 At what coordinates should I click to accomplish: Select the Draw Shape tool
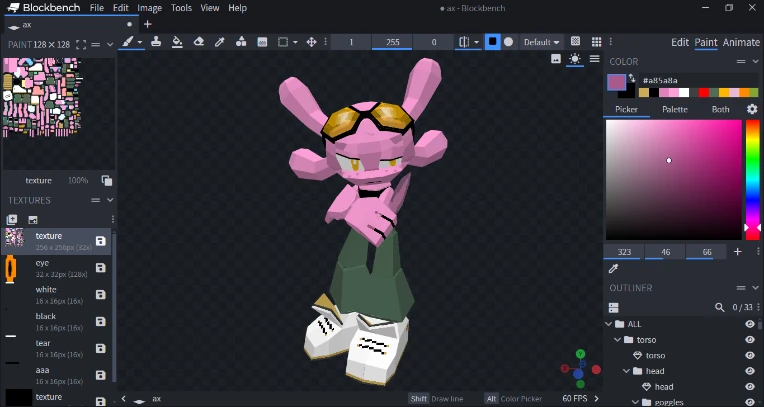[x=241, y=42]
